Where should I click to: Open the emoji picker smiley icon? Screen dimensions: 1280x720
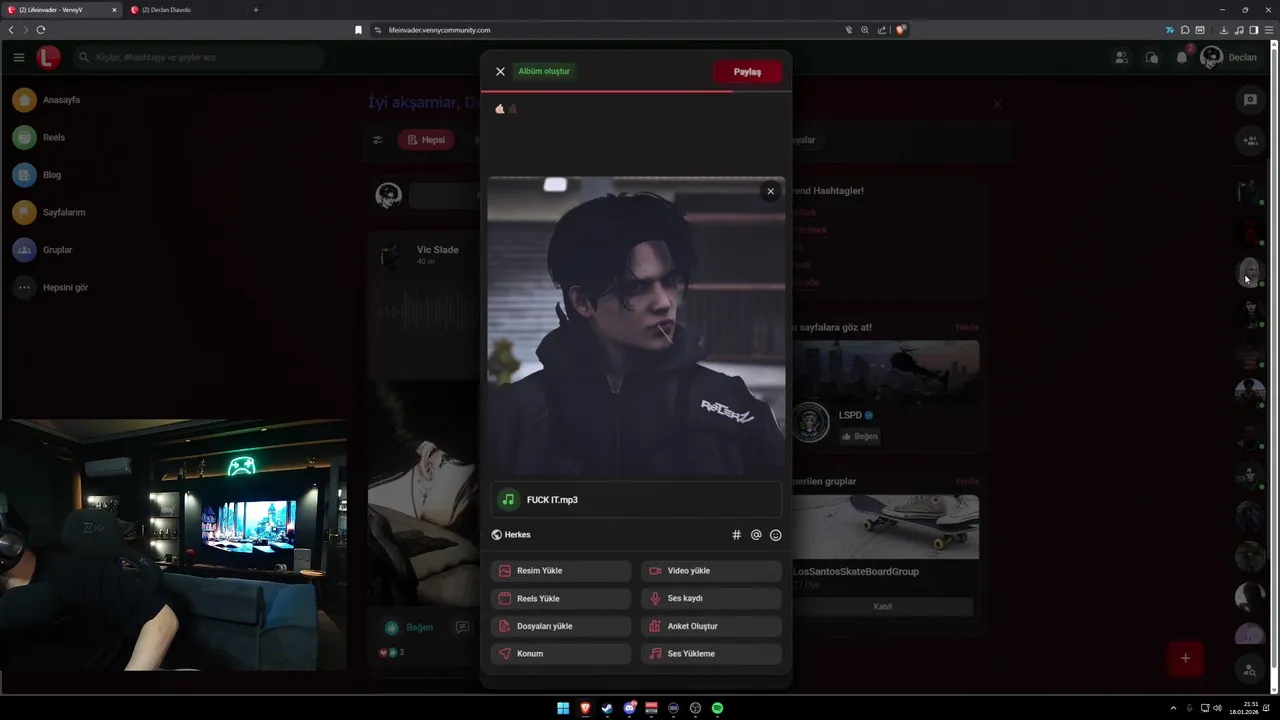point(775,535)
